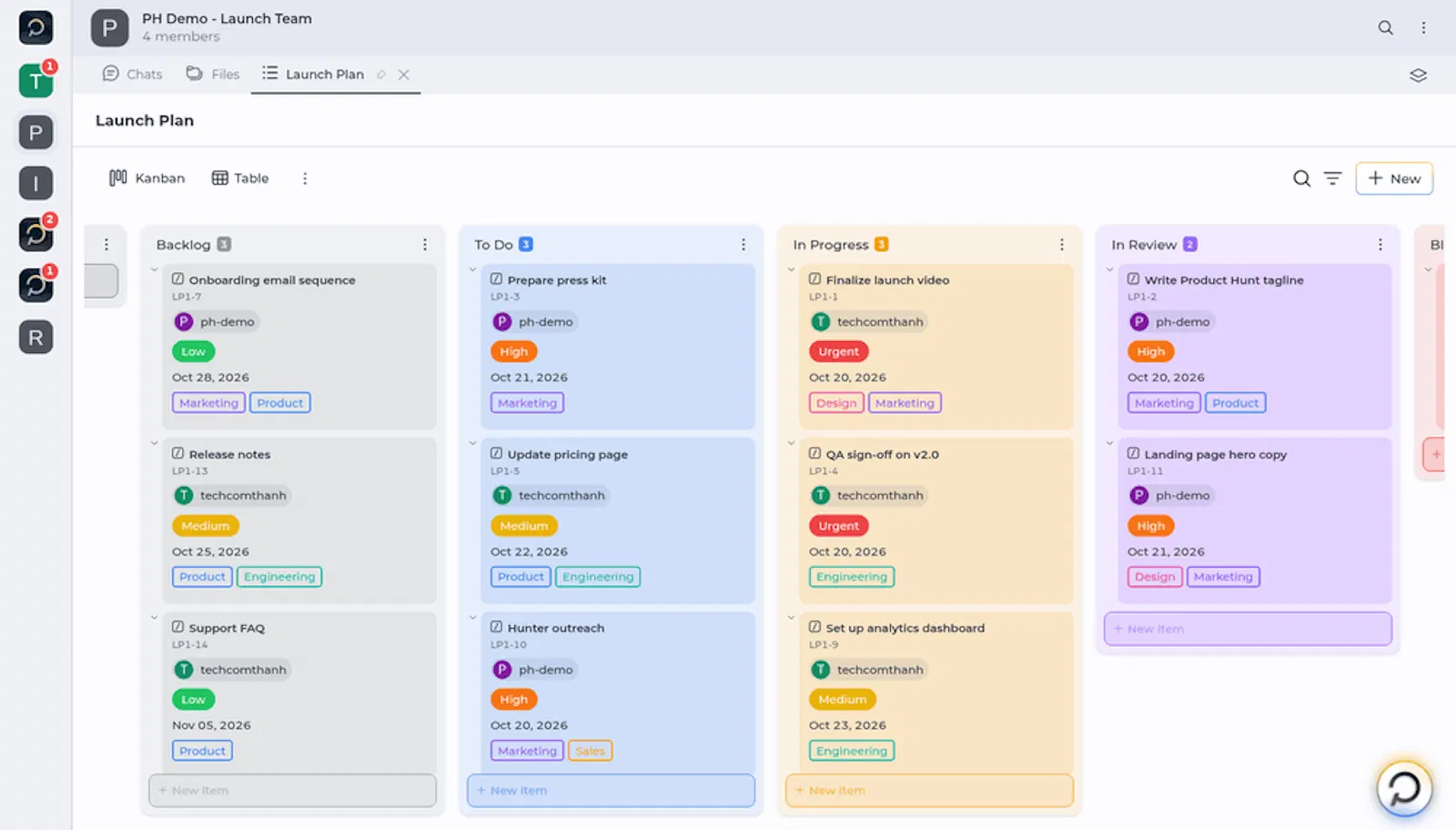Click the pin icon on Launch Plan tab

pos(381,75)
